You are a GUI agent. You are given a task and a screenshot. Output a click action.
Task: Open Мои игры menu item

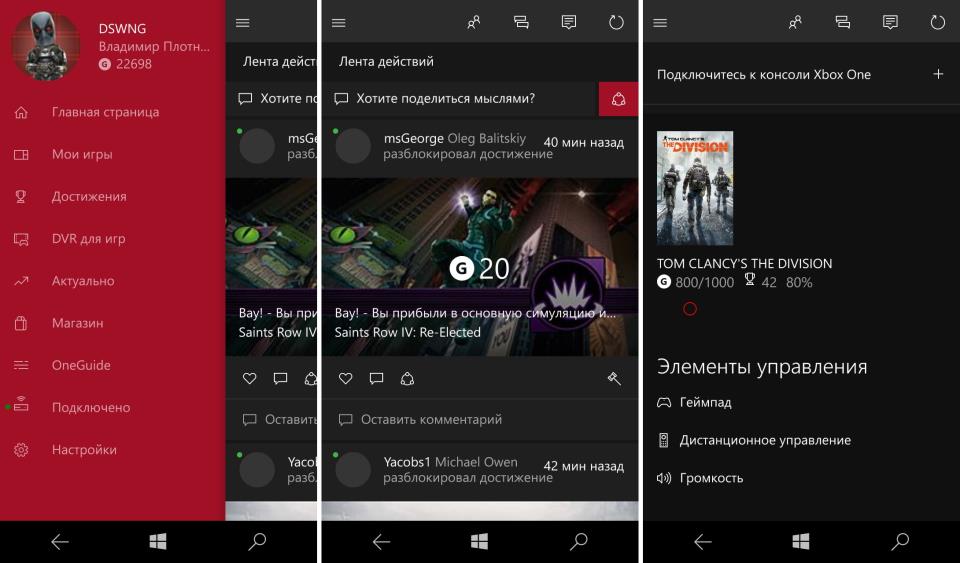click(82, 154)
